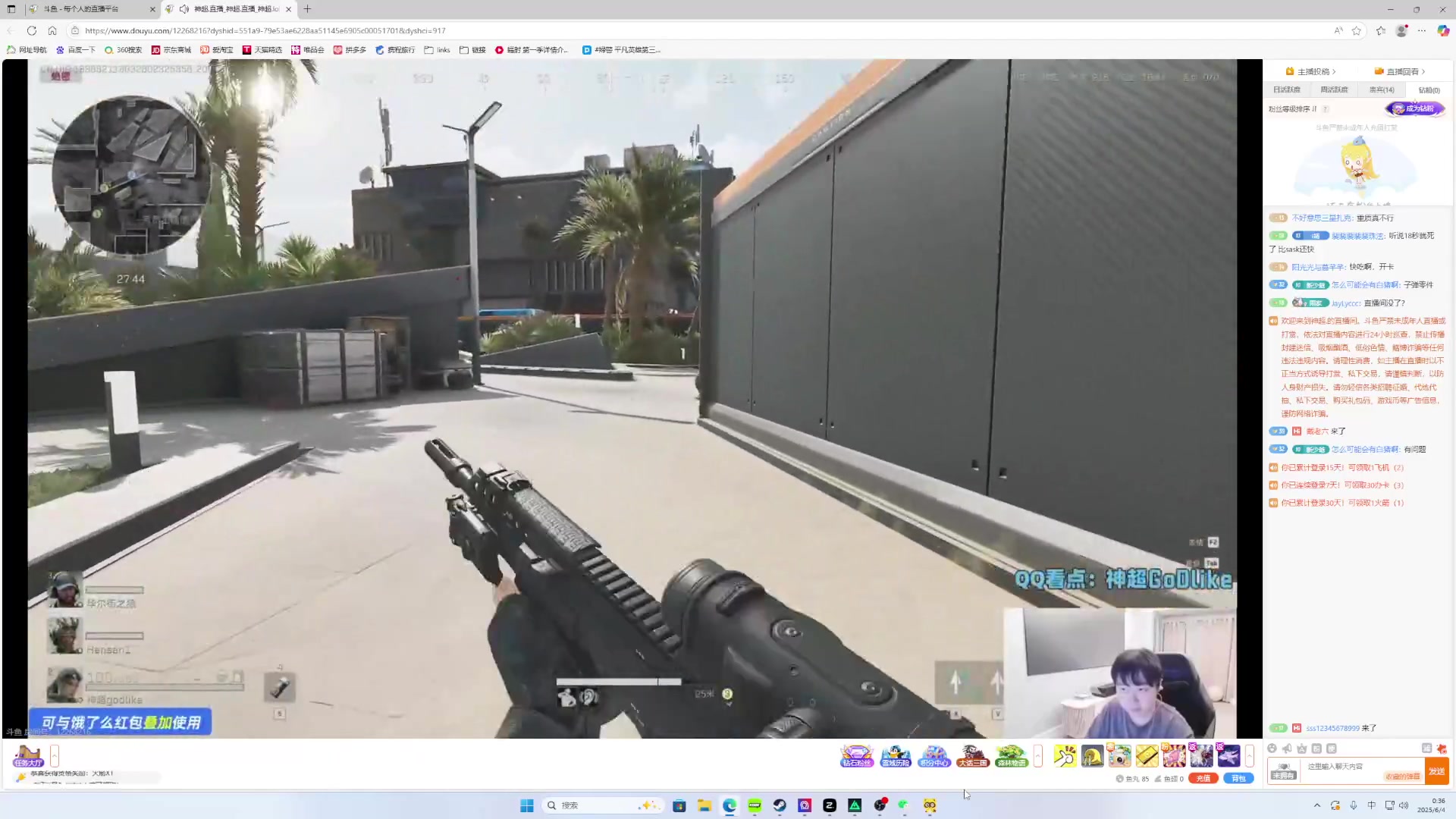Open the 大话三国 game icon
This screenshot has width=1456, height=819.
click(973, 756)
